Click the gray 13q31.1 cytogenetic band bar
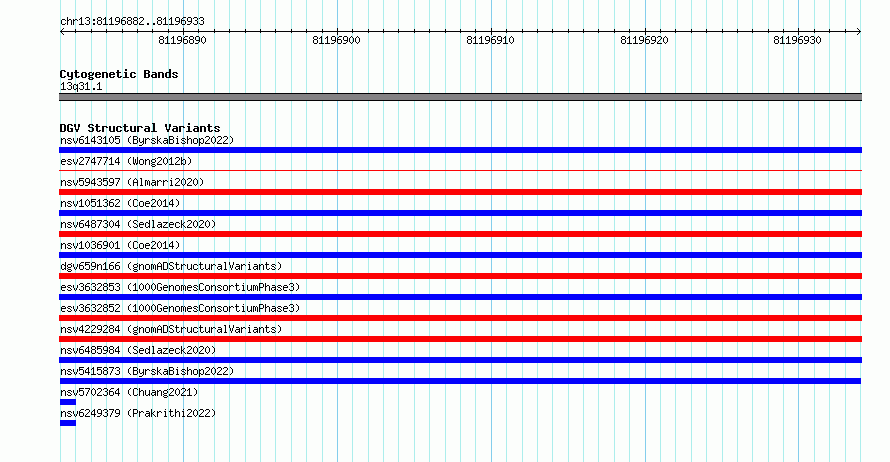890x462 pixels. click(x=460, y=98)
